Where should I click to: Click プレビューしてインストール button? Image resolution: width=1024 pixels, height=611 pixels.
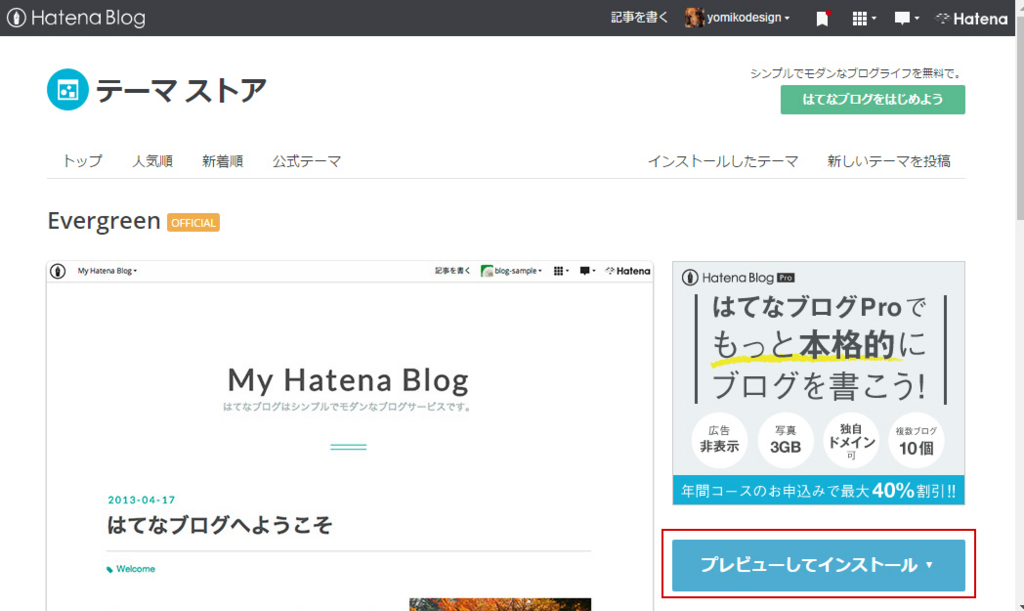pos(818,565)
